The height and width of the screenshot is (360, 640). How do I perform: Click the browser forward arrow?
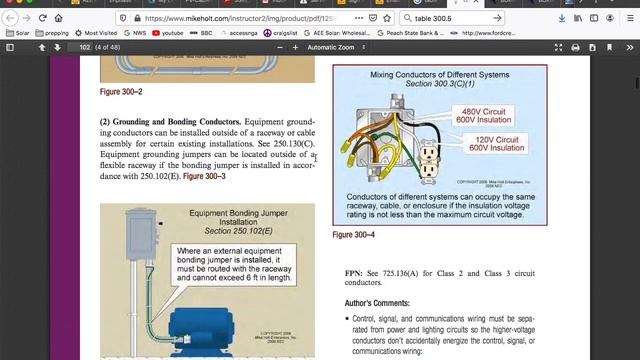coord(27,18)
